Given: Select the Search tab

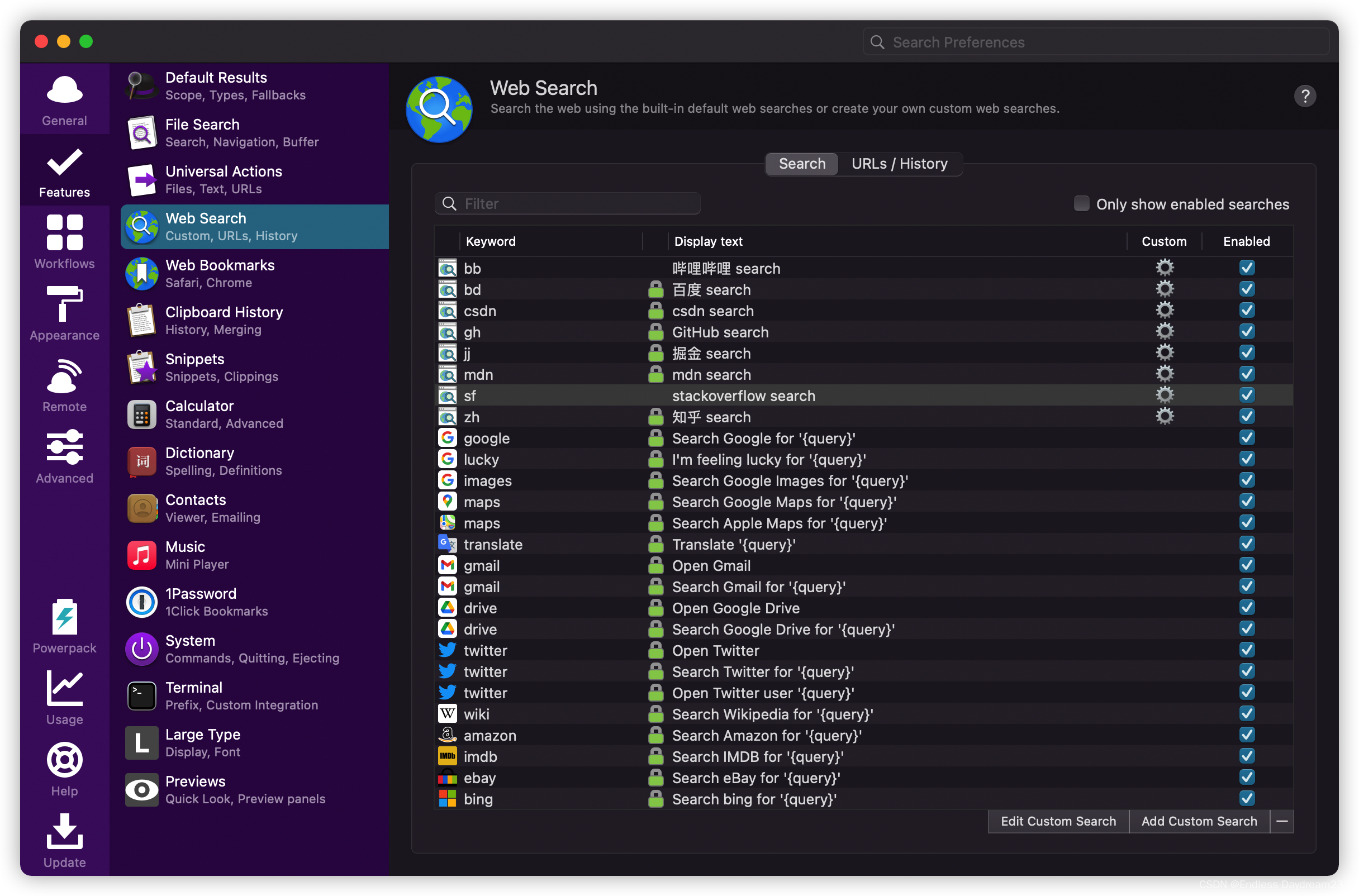Looking at the screenshot, I should point(802,164).
